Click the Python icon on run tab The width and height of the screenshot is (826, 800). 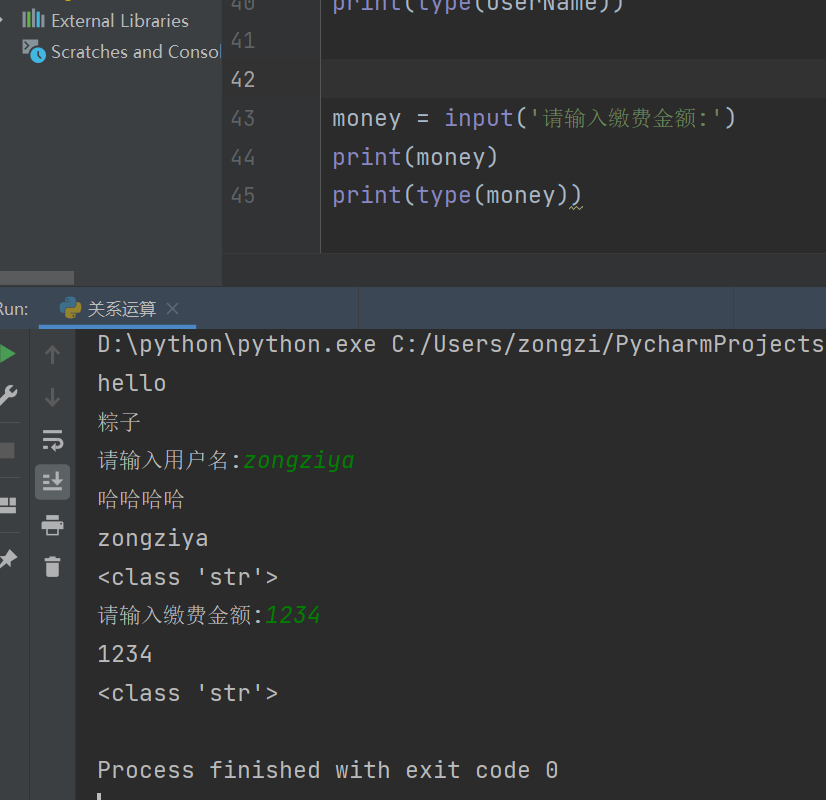pyautogui.click(x=70, y=308)
